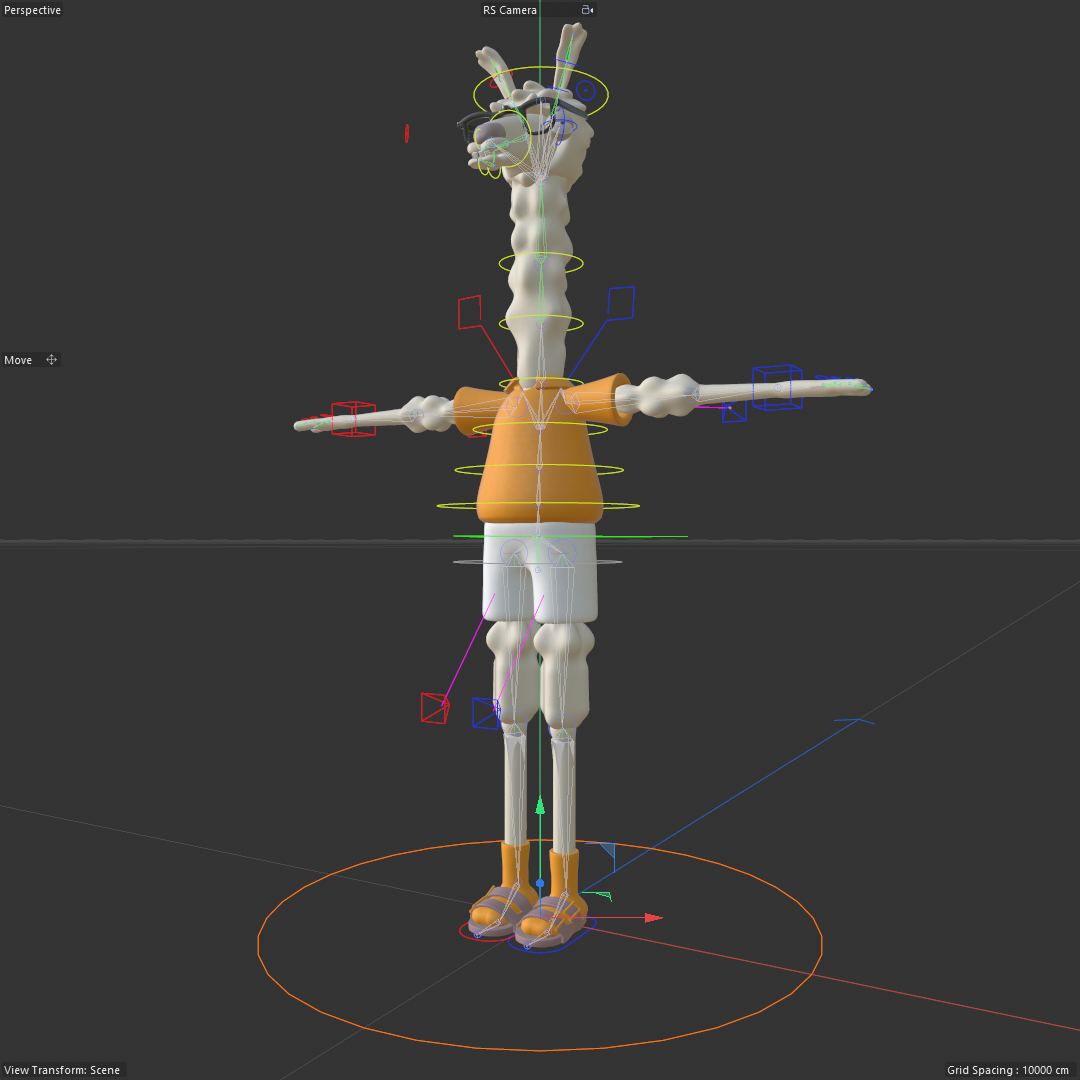This screenshot has width=1080, height=1080.
Task: Open the Perspective viewport label menu
Action: click(x=32, y=10)
